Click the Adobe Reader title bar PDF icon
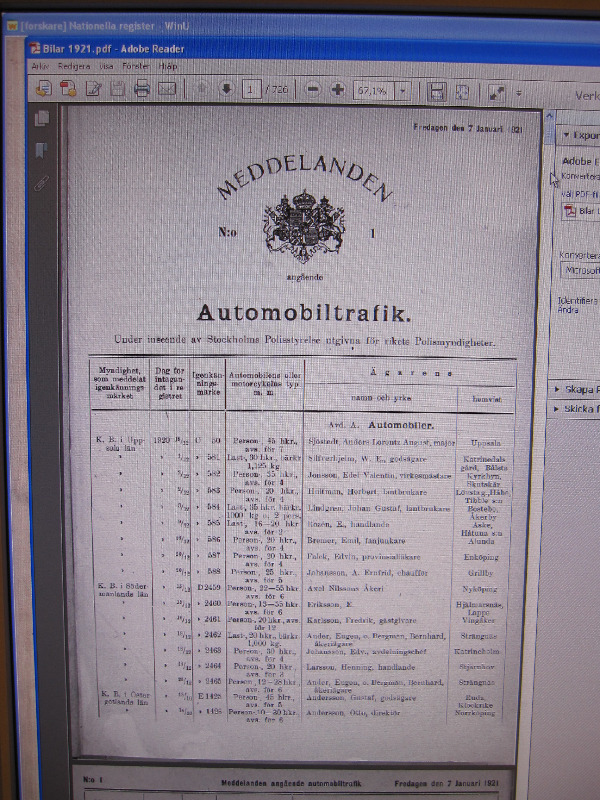600x800 pixels. point(35,48)
